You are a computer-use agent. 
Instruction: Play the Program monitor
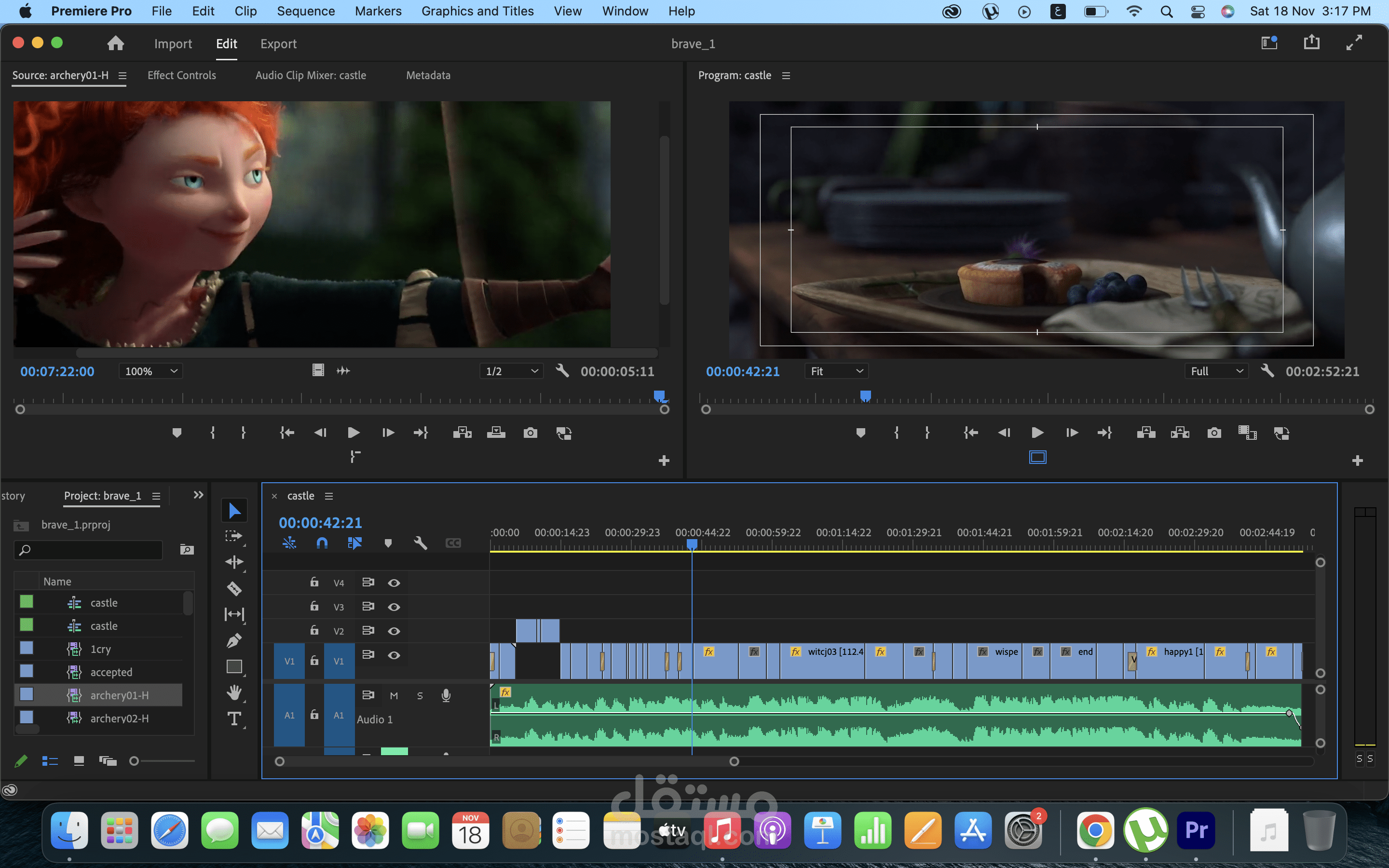[x=1037, y=433]
